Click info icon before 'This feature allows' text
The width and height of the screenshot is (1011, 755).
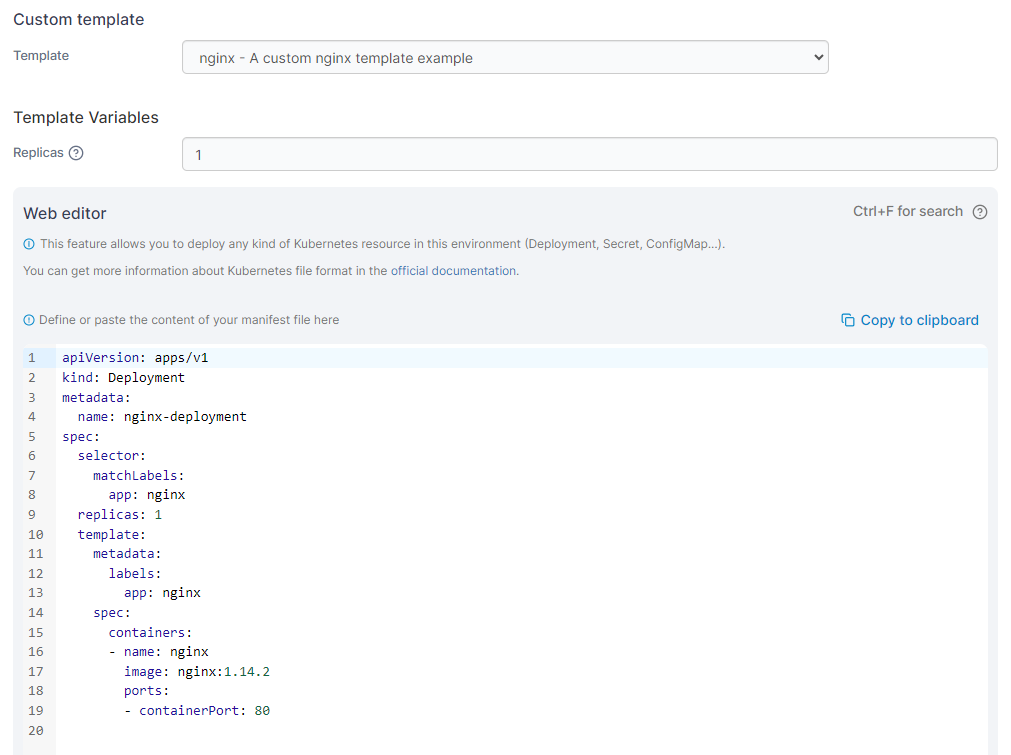pos(29,244)
